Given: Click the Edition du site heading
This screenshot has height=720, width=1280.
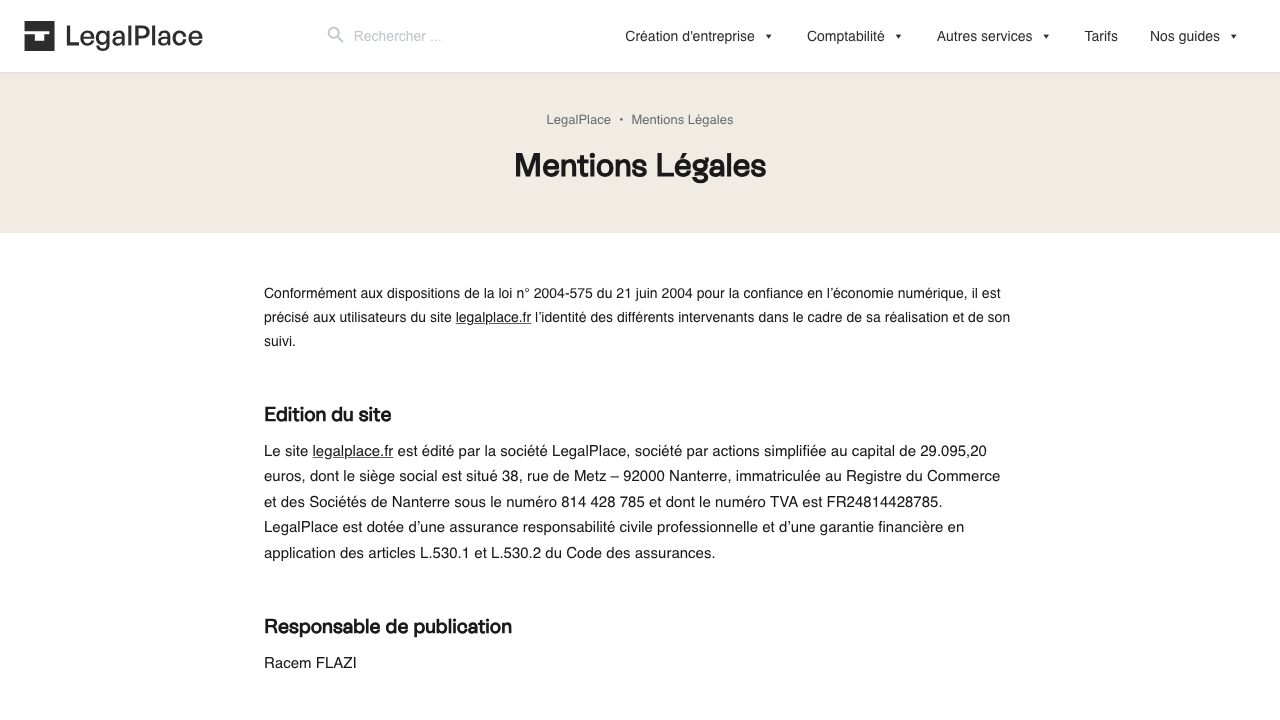Looking at the screenshot, I should pos(328,414).
